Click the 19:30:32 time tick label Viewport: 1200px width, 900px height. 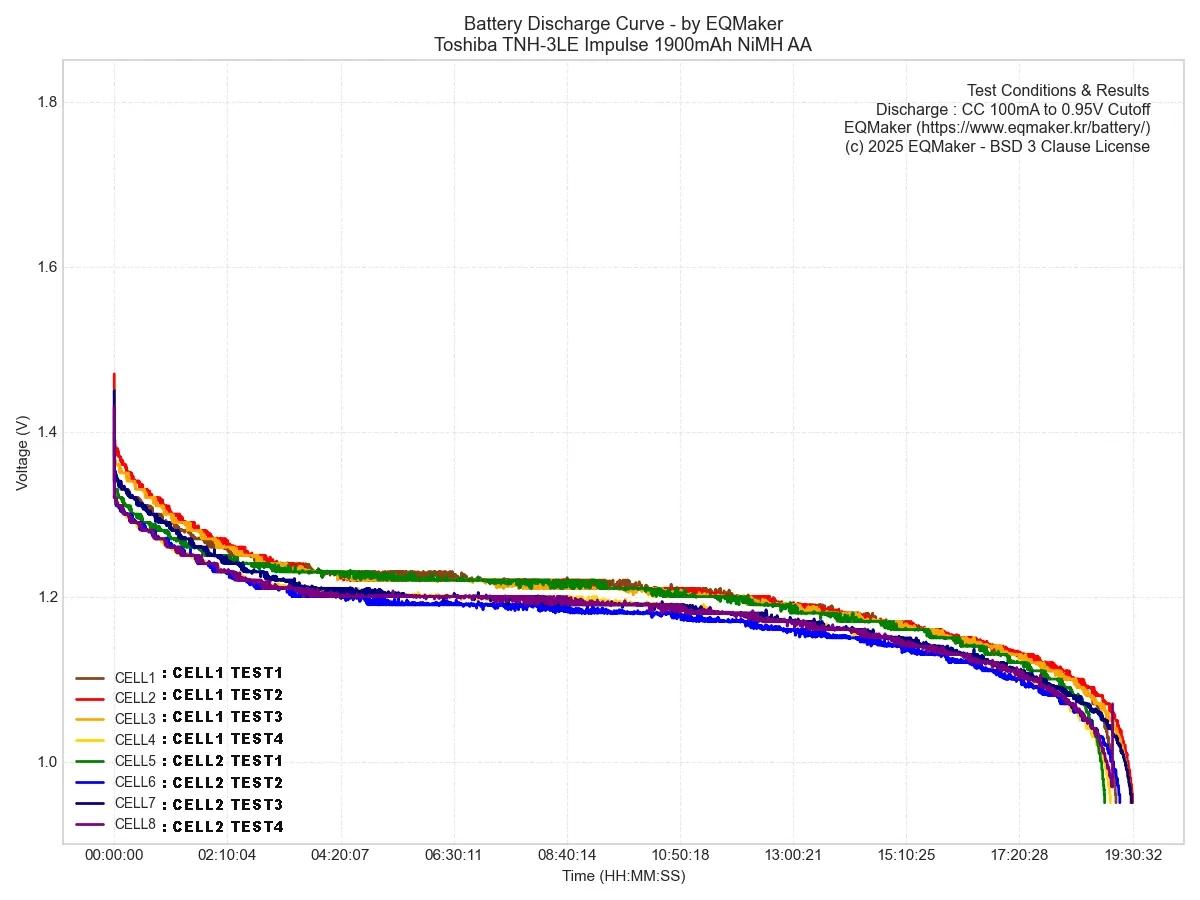click(1132, 856)
